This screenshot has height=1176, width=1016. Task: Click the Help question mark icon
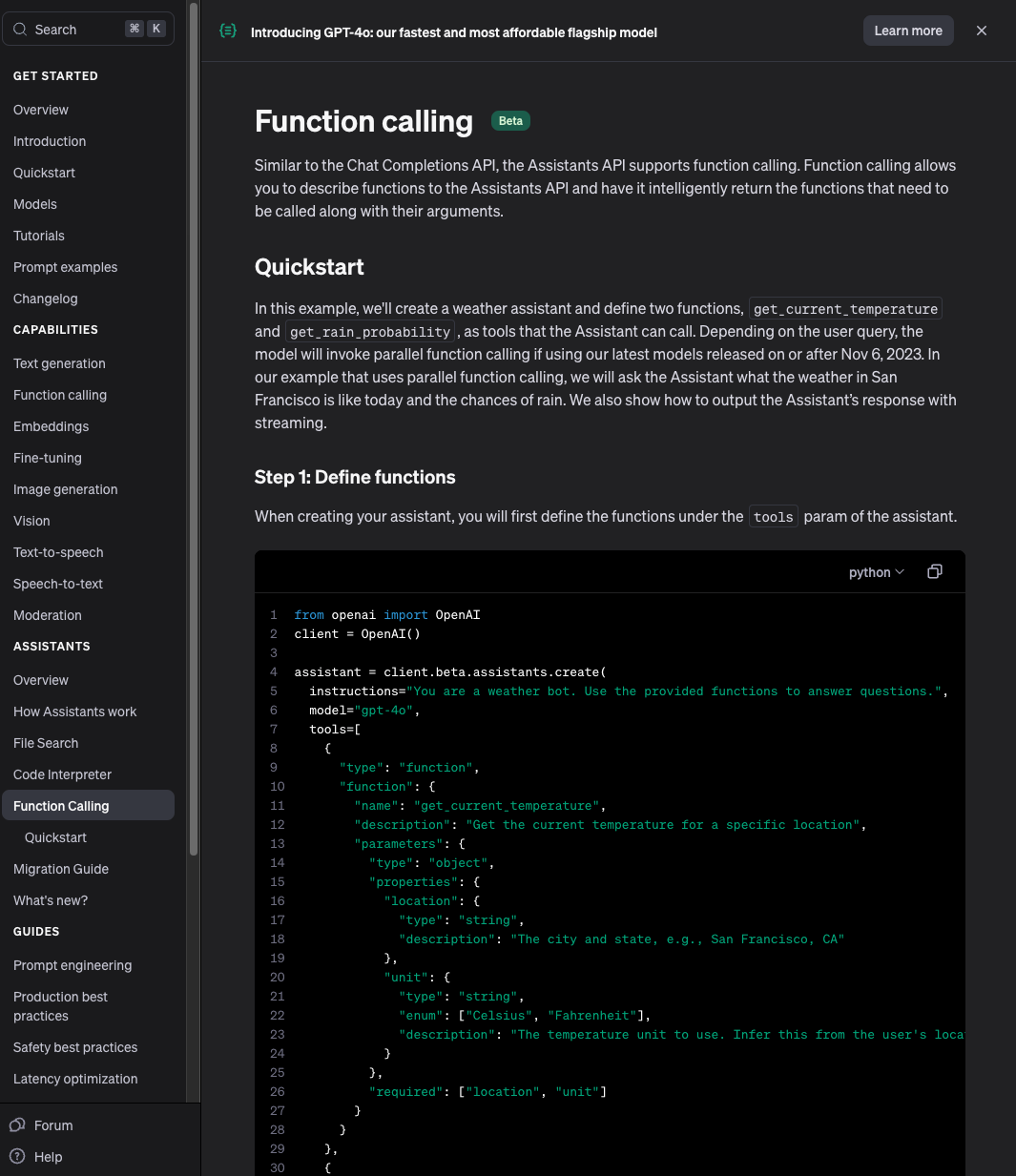[17, 1157]
